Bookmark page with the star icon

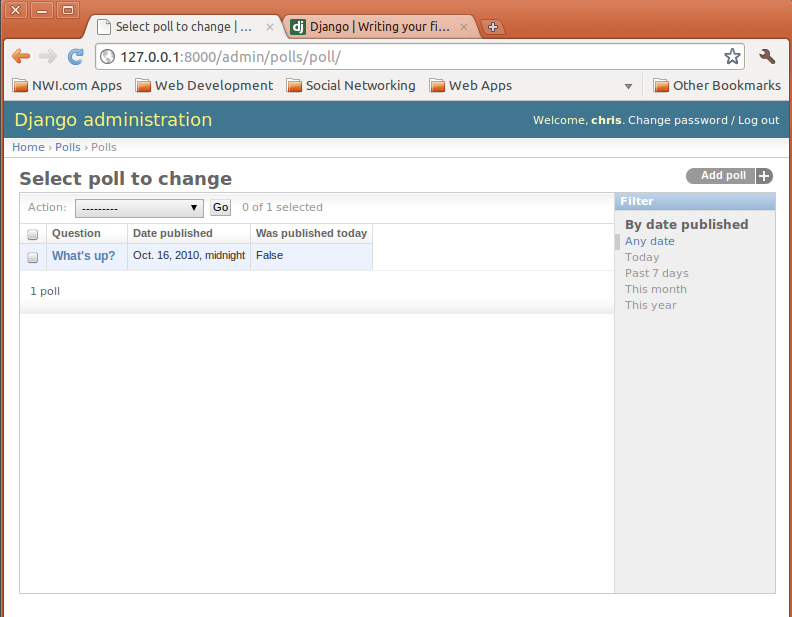coord(732,57)
